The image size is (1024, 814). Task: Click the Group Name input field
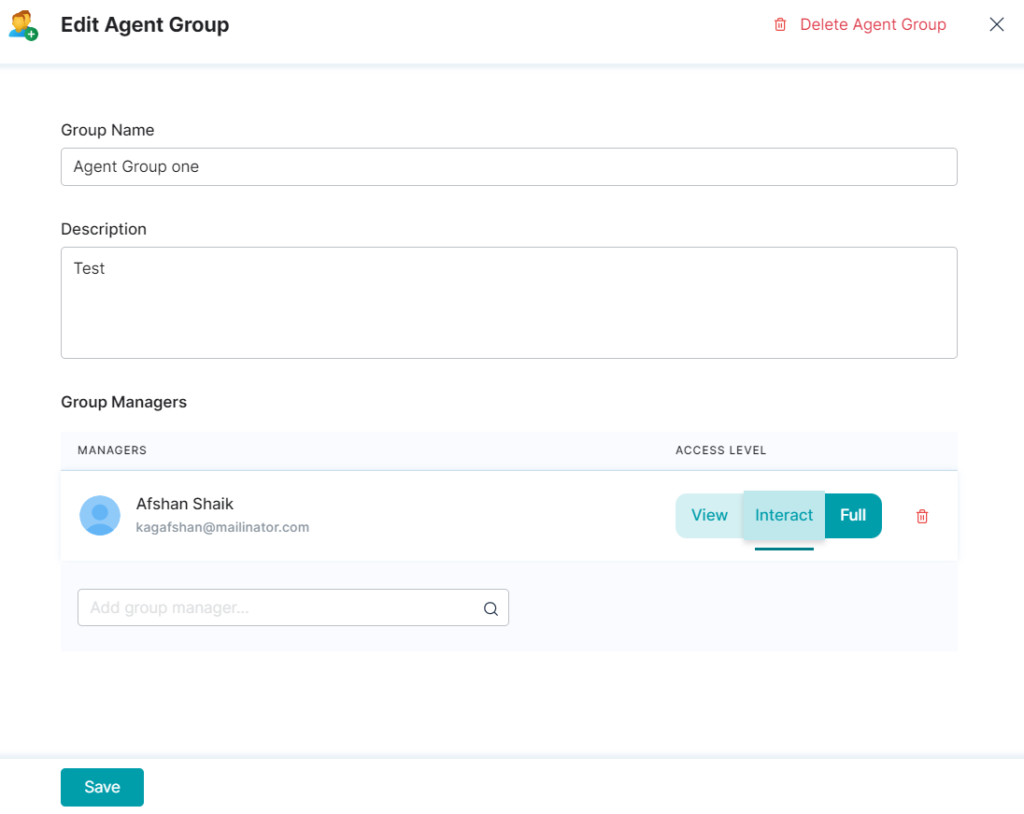[509, 166]
